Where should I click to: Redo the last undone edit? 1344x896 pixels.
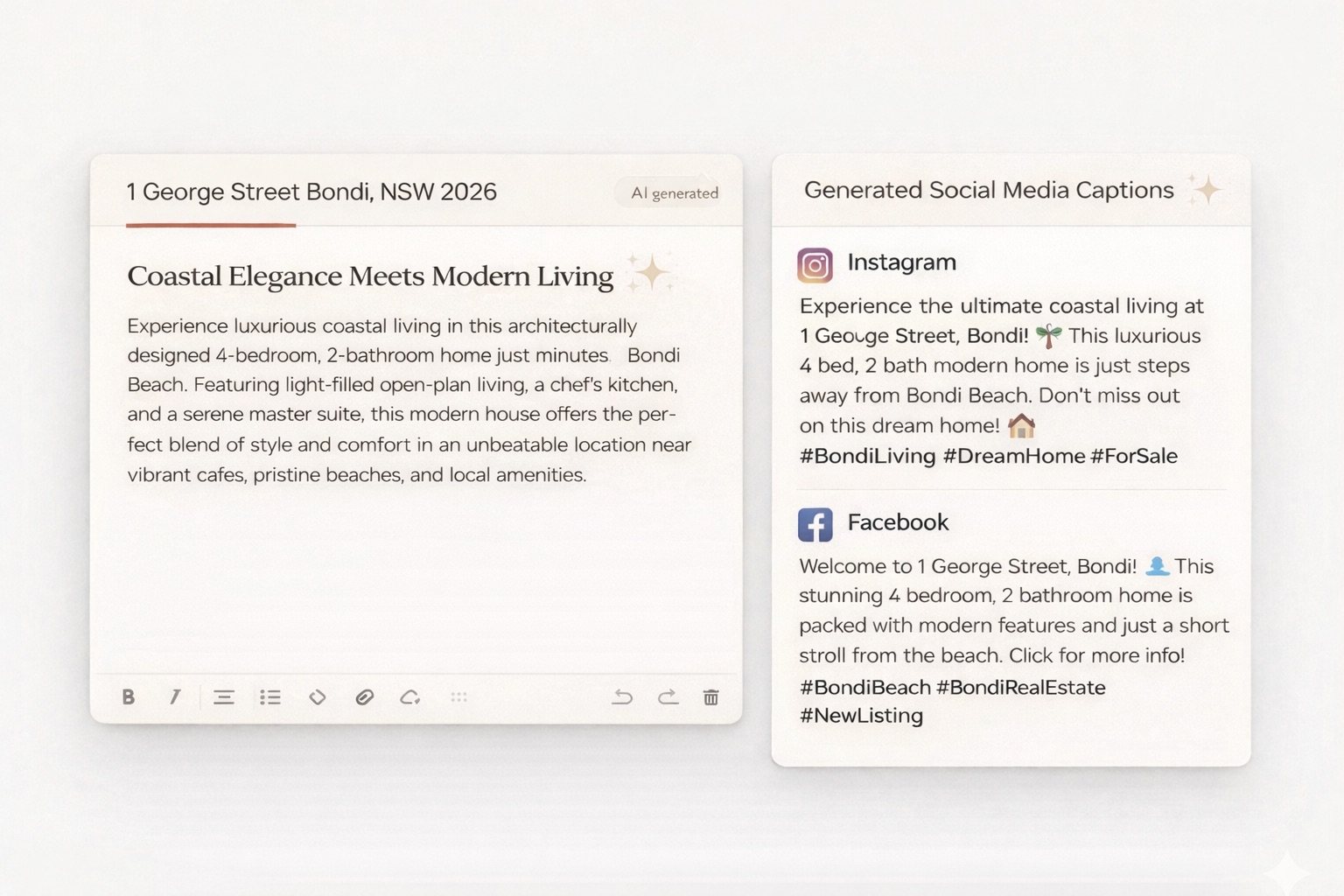pos(668,697)
